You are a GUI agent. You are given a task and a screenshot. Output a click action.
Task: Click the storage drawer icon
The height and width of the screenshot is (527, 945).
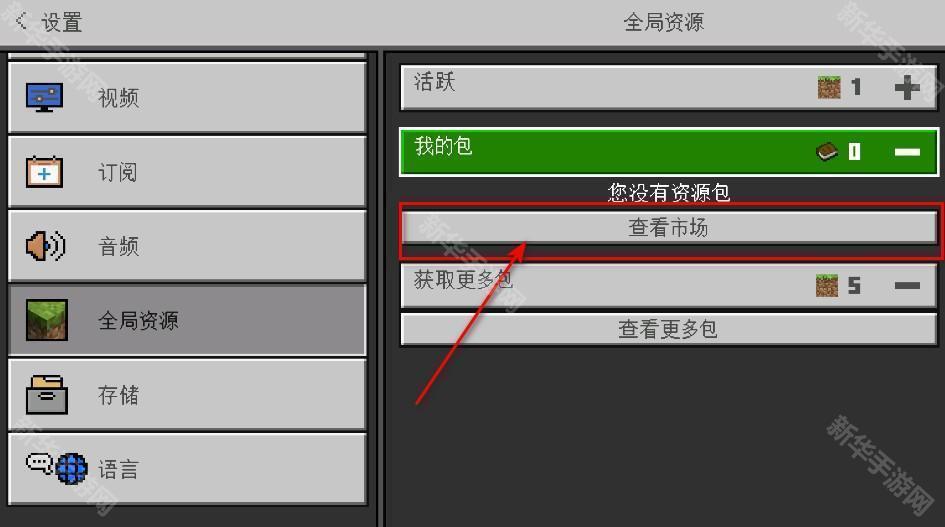click(x=47, y=395)
